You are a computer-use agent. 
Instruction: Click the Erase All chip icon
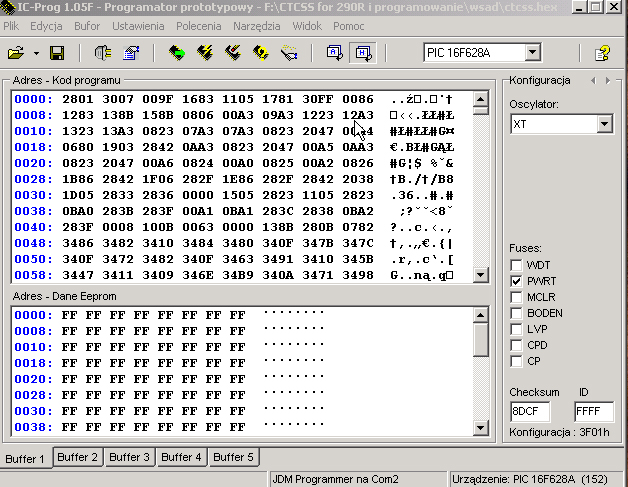(233, 52)
